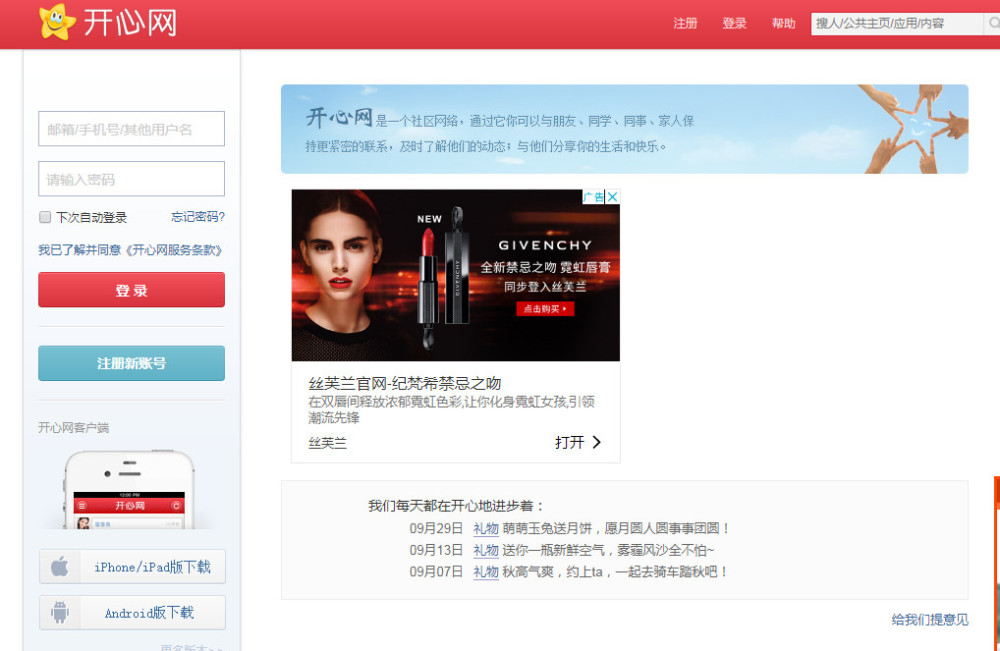Focus the 请输入密码 password field

(x=131, y=179)
